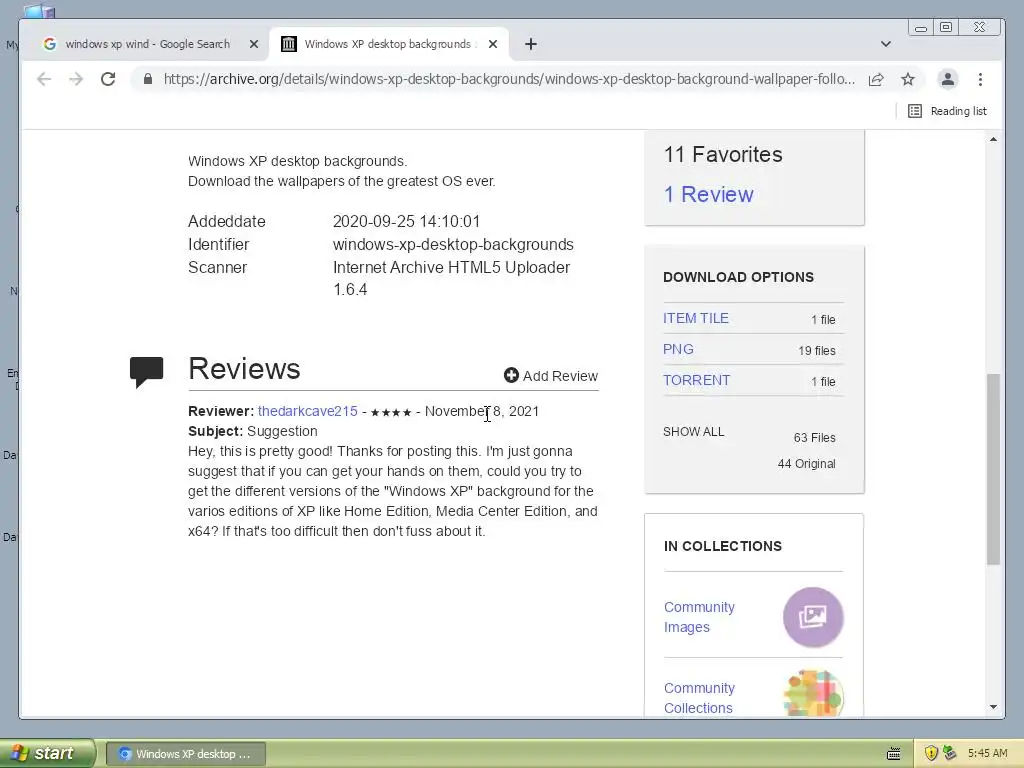
Task: Click the Community Images purple thumbnail
Action: click(813, 617)
